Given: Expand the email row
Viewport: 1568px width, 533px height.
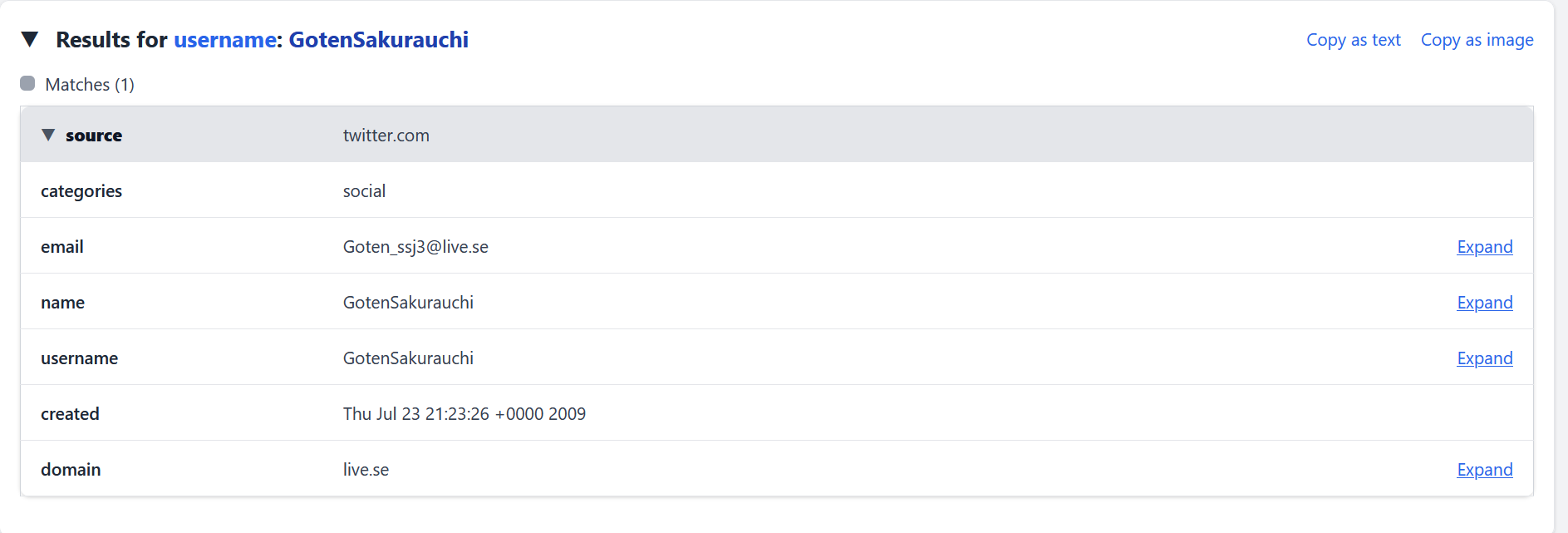Looking at the screenshot, I should (1484, 247).
